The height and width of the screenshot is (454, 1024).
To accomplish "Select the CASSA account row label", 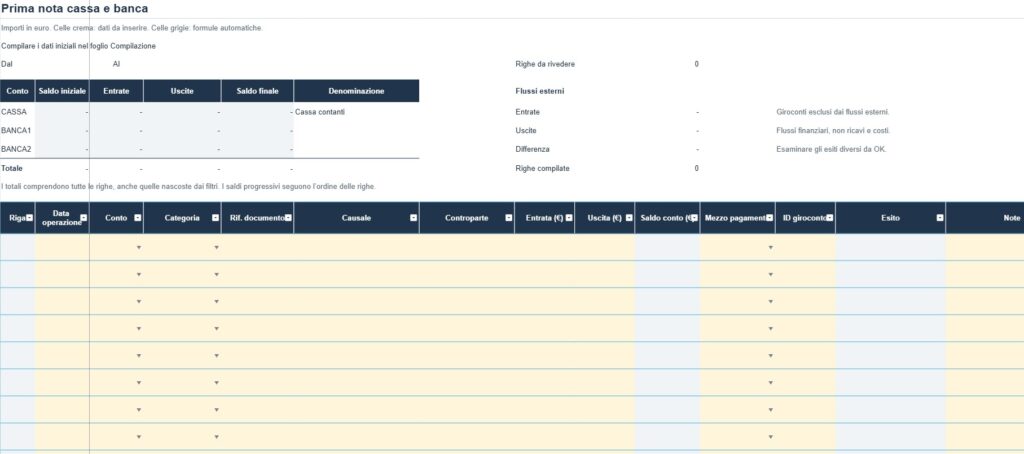I will point(14,112).
